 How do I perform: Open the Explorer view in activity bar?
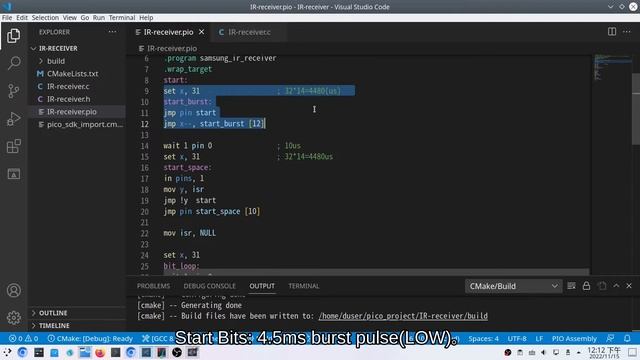pos(13,36)
